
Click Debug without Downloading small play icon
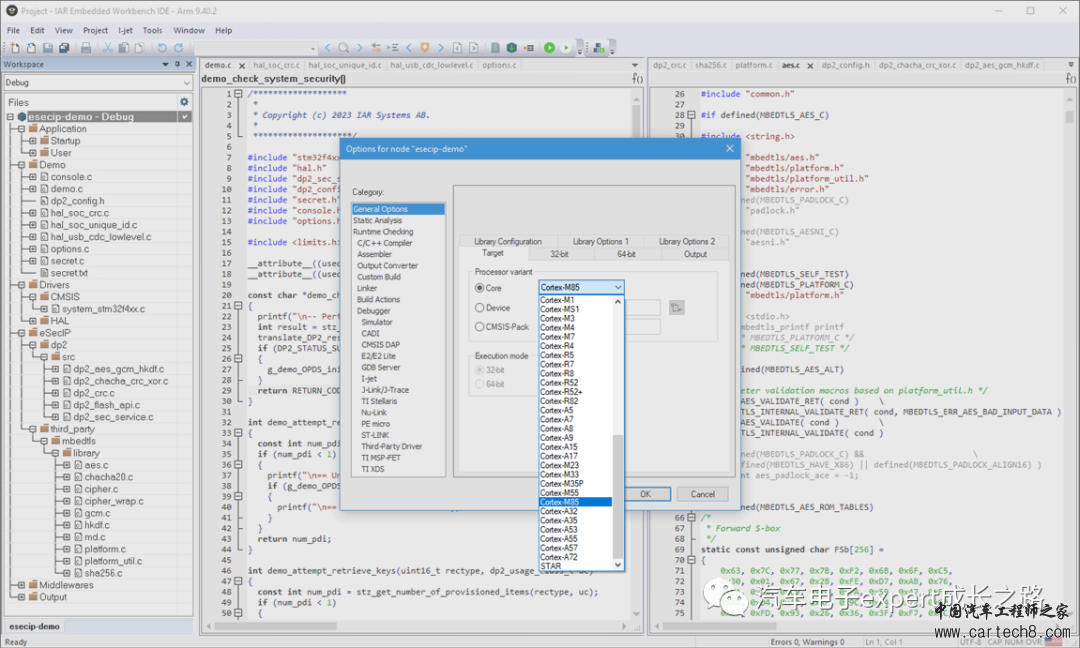click(x=566, y=48)
